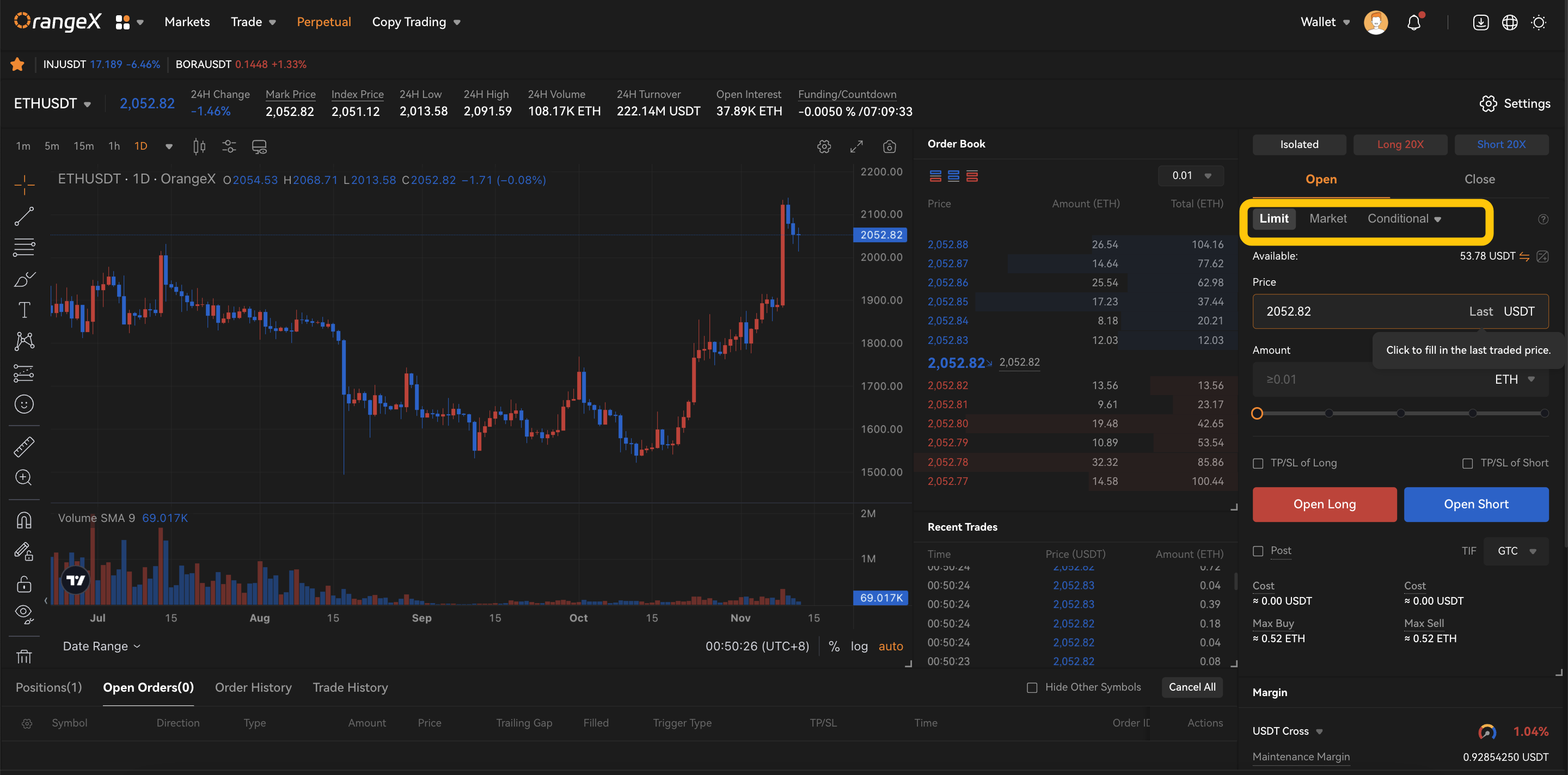Select the crosshair cursor tool
Viewport: 1568px width, 775px height.
point(24,184)
